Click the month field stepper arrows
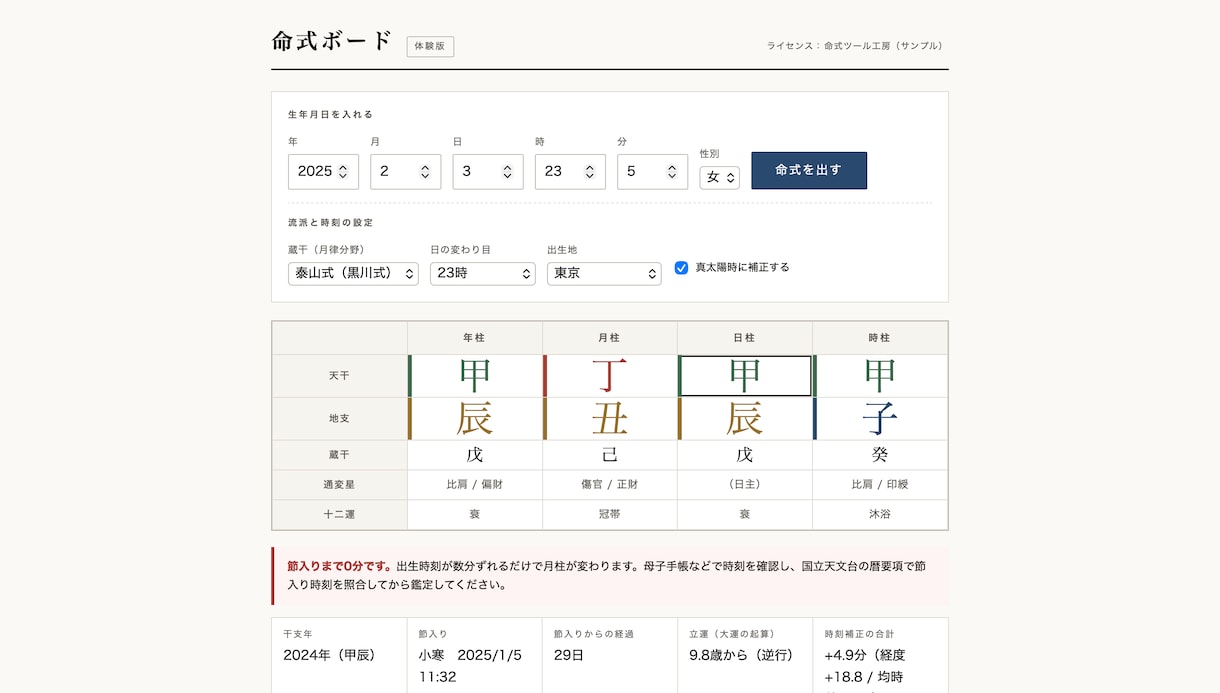1220x693 pixels. (425, 171)
